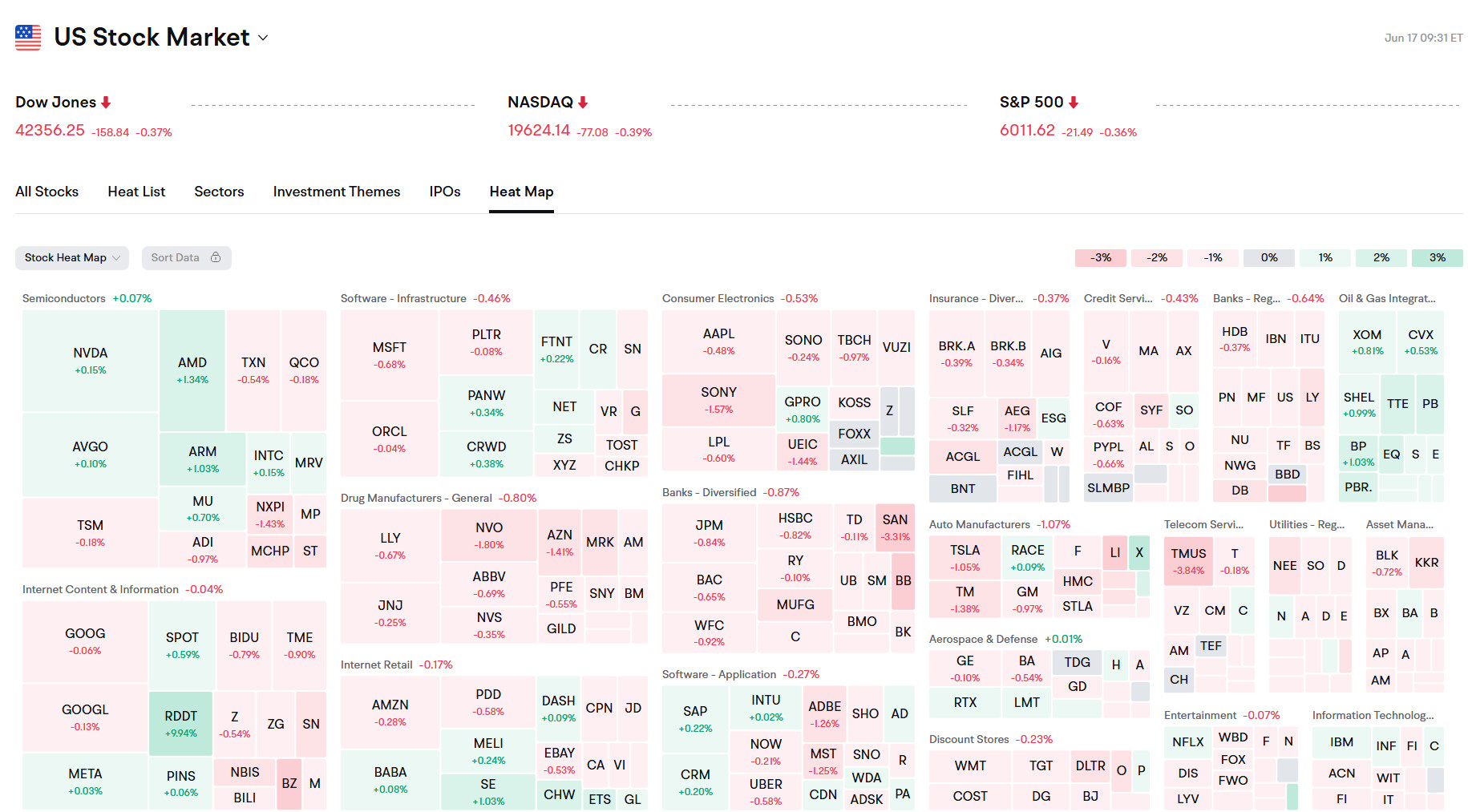Click the GOOGL stock tile

tap(85, 717)
